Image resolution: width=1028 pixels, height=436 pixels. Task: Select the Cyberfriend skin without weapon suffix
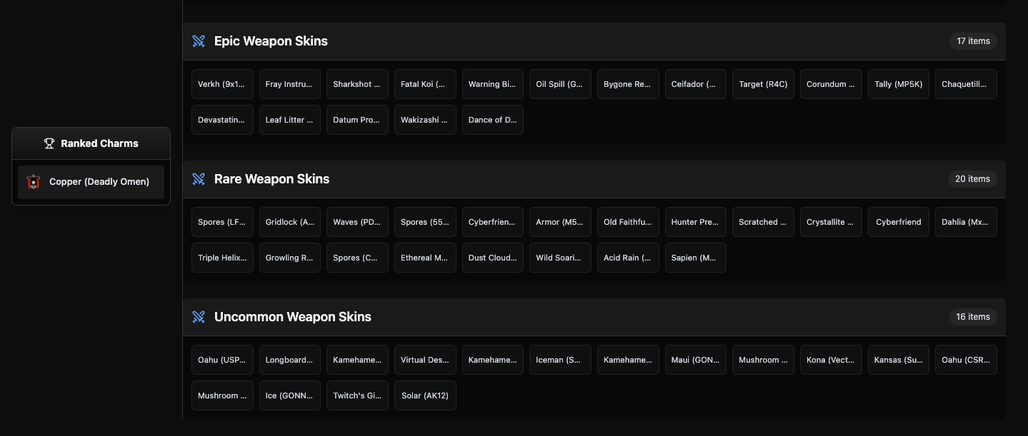pos(899,222)
